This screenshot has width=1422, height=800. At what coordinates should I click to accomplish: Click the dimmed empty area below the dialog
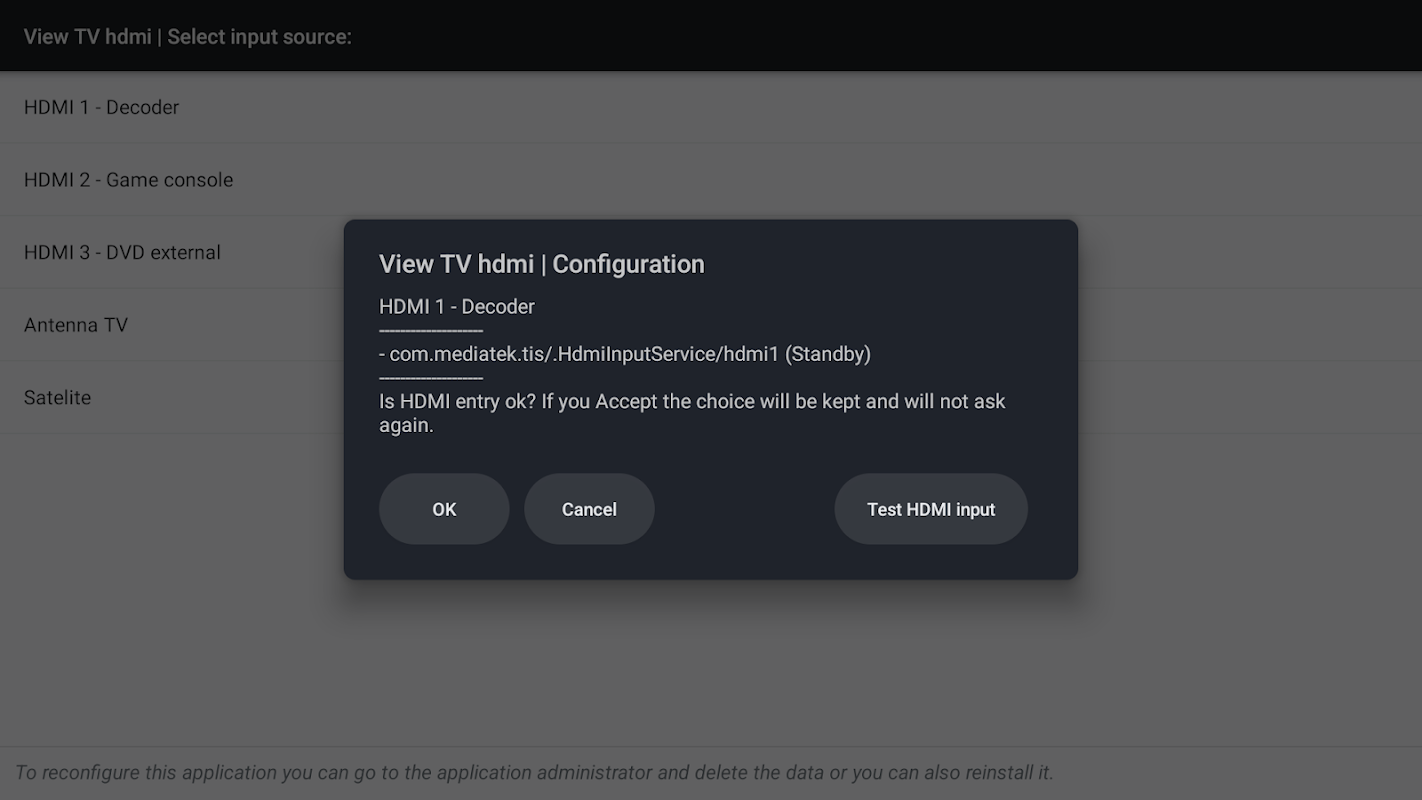(x=710, y=660)
